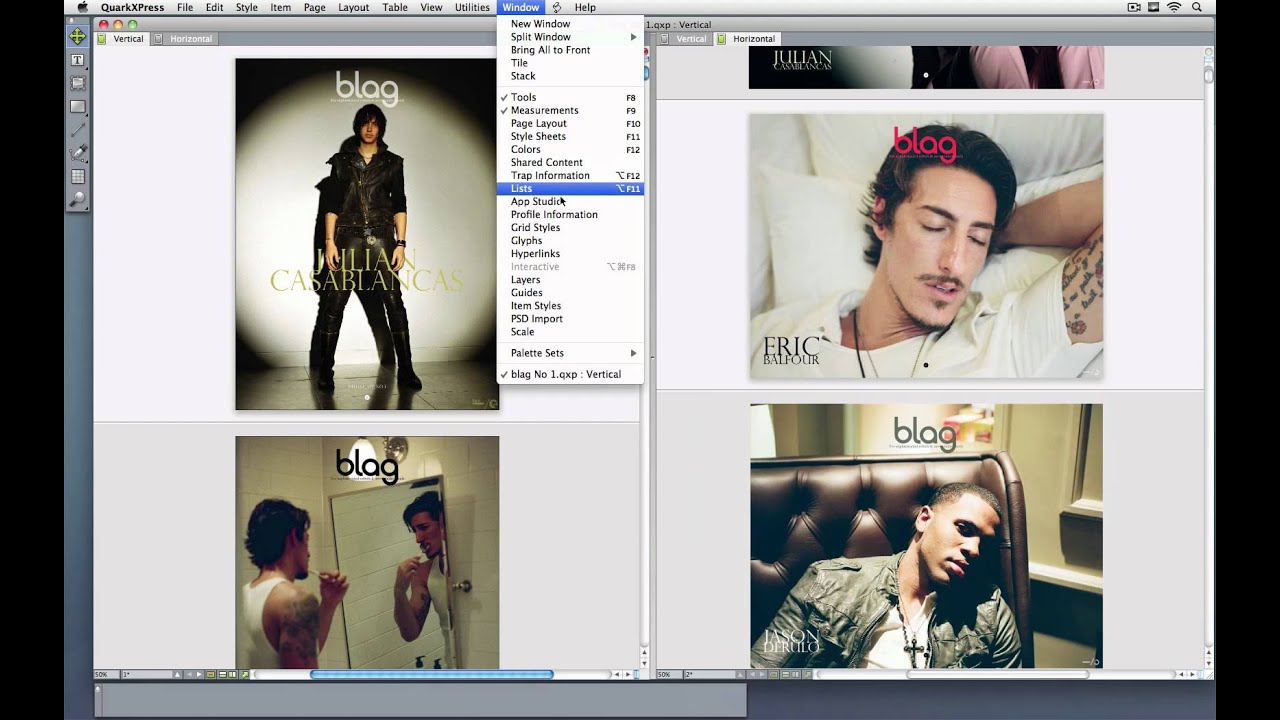
Task: Open left window's page number field
Action: click(x=146, y=674)
